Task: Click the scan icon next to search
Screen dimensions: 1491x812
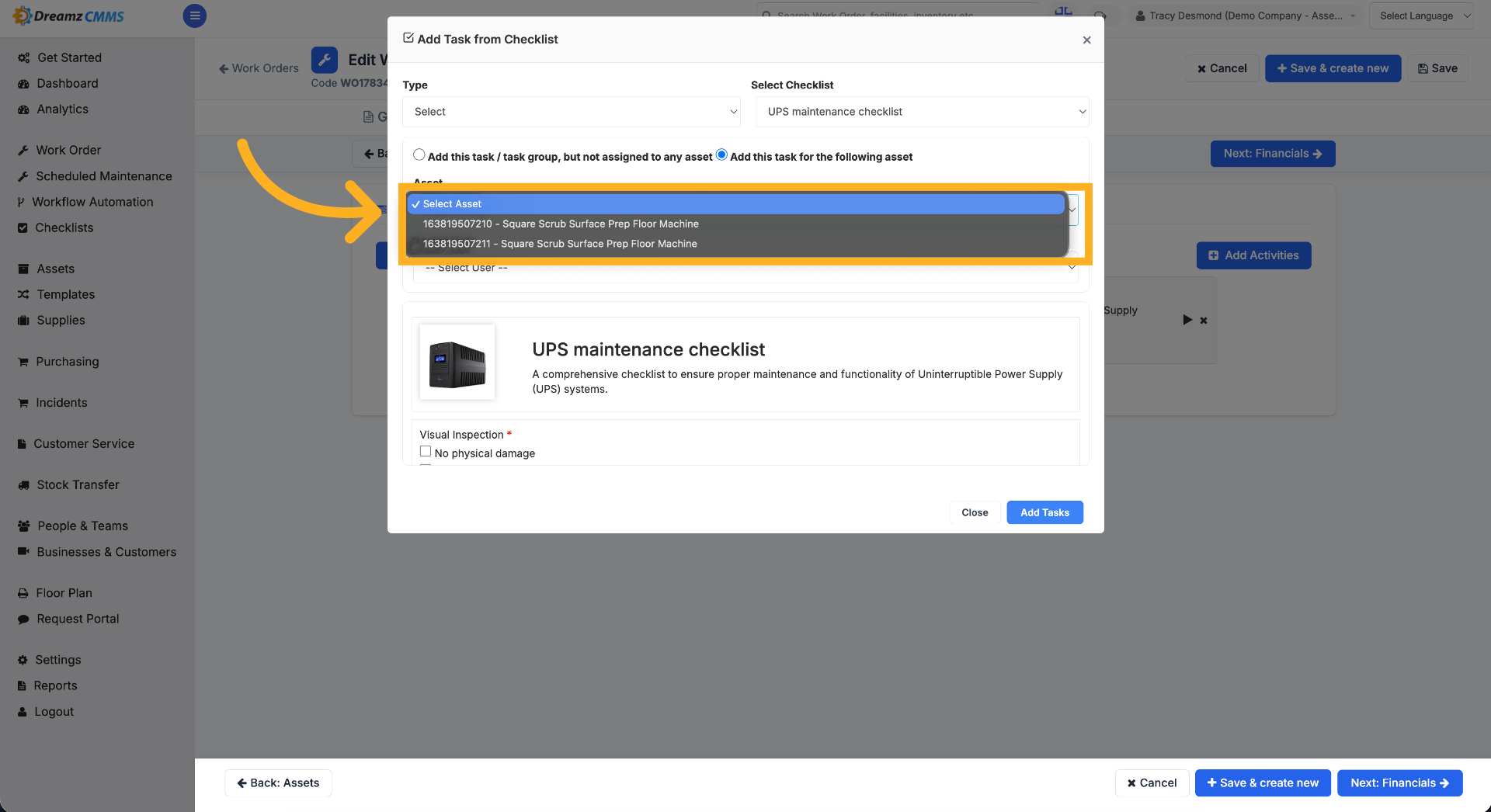Action: [1063, 13]
